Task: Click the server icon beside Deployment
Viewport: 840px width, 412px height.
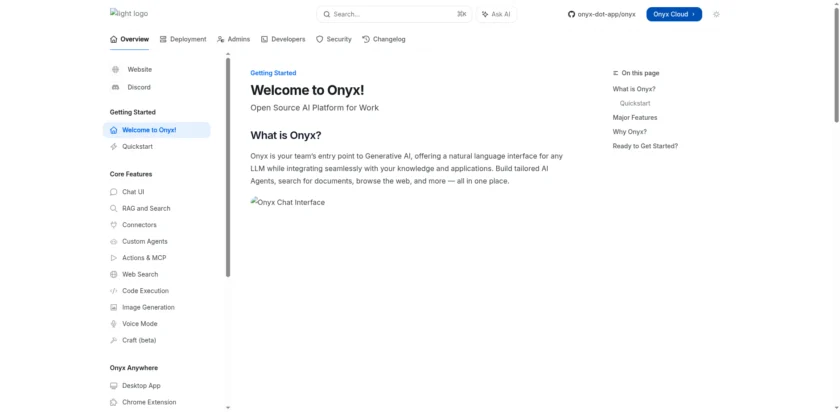Action: (163, 39)
